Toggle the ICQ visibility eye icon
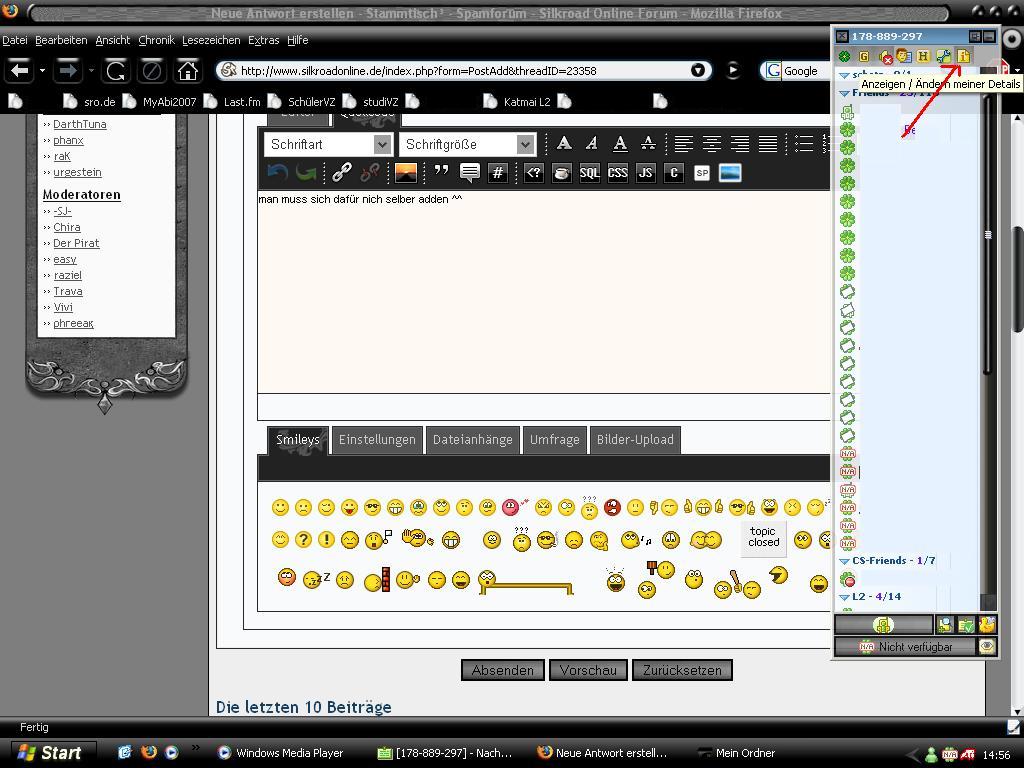 click(x=987, y=647)
